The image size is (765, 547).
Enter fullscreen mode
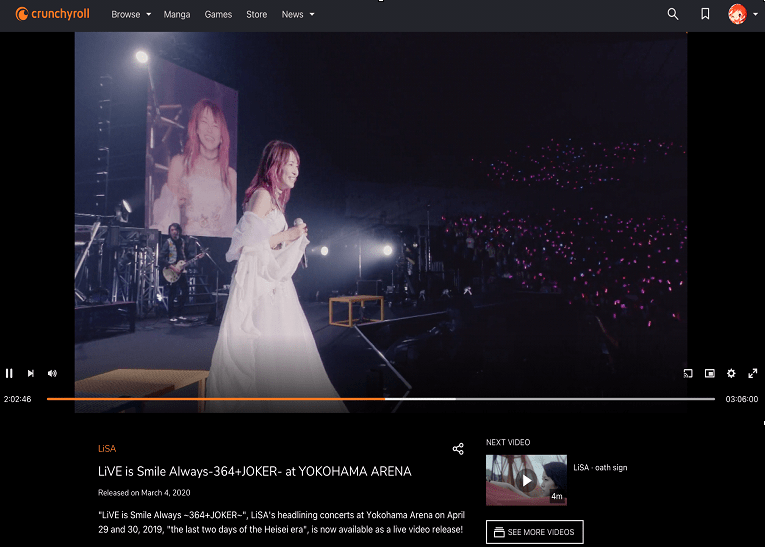[753, 373]
